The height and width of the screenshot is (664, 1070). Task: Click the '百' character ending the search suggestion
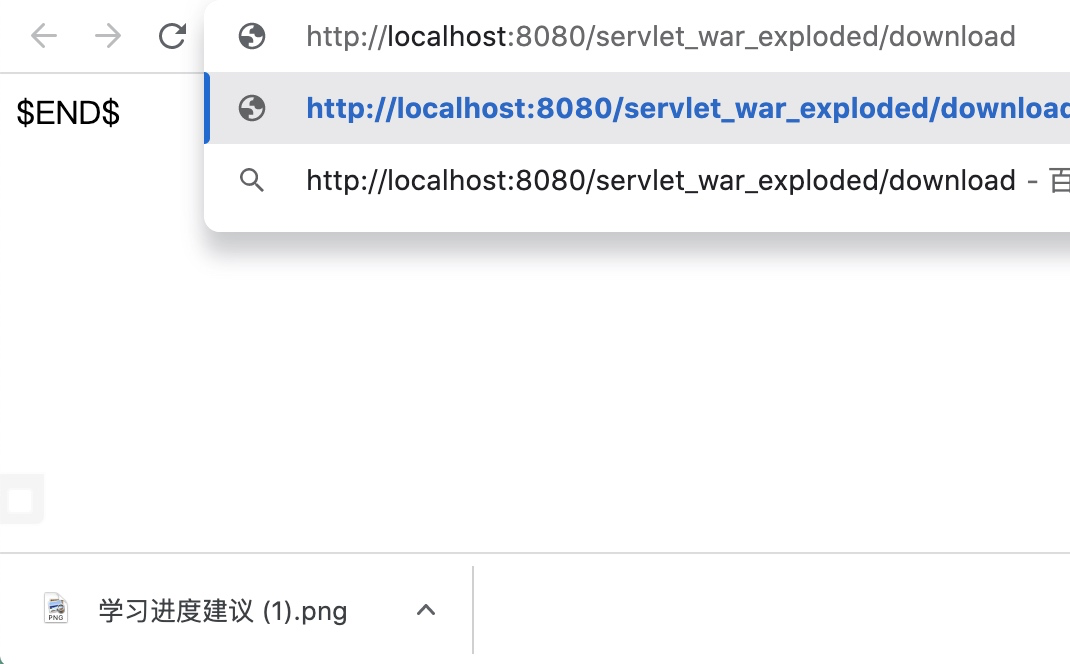pyautogui.click(x=1058, y=180)
